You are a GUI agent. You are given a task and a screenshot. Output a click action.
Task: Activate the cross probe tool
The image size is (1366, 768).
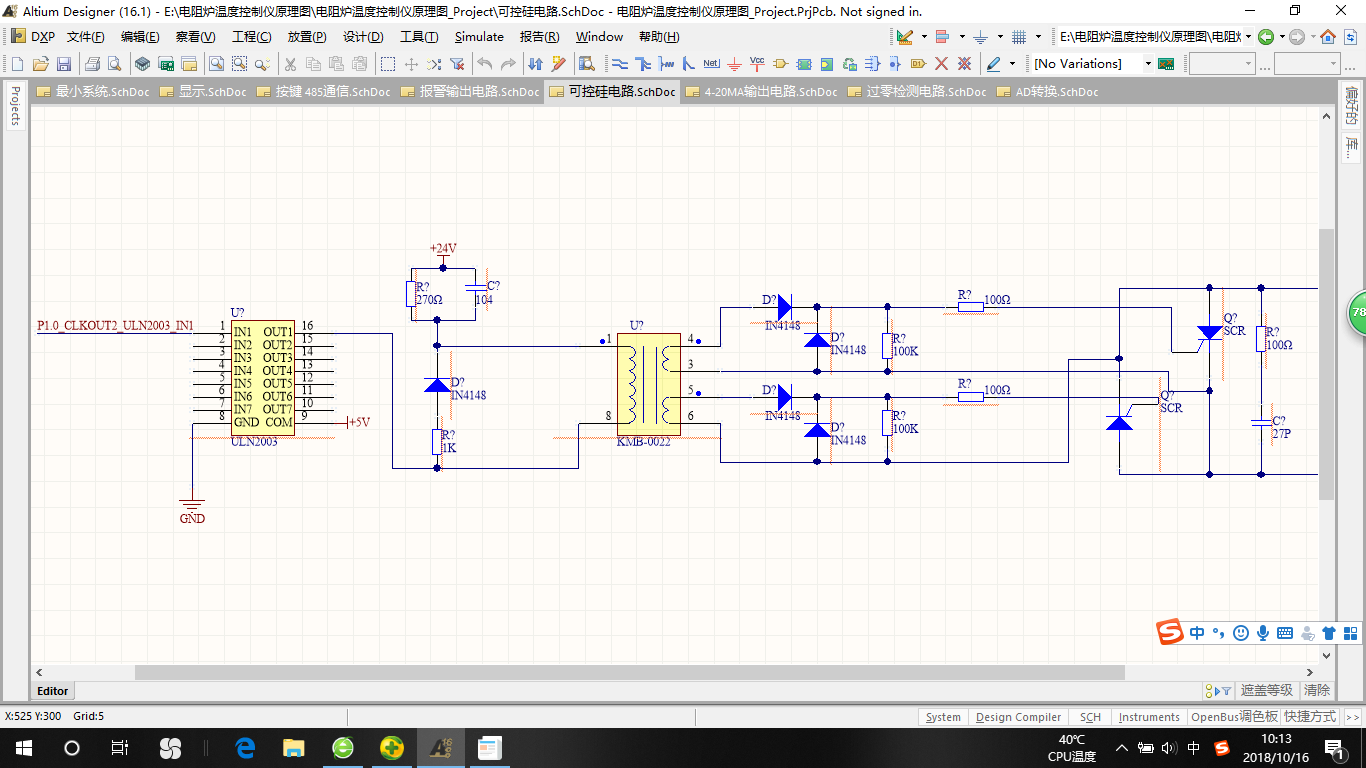558,64
